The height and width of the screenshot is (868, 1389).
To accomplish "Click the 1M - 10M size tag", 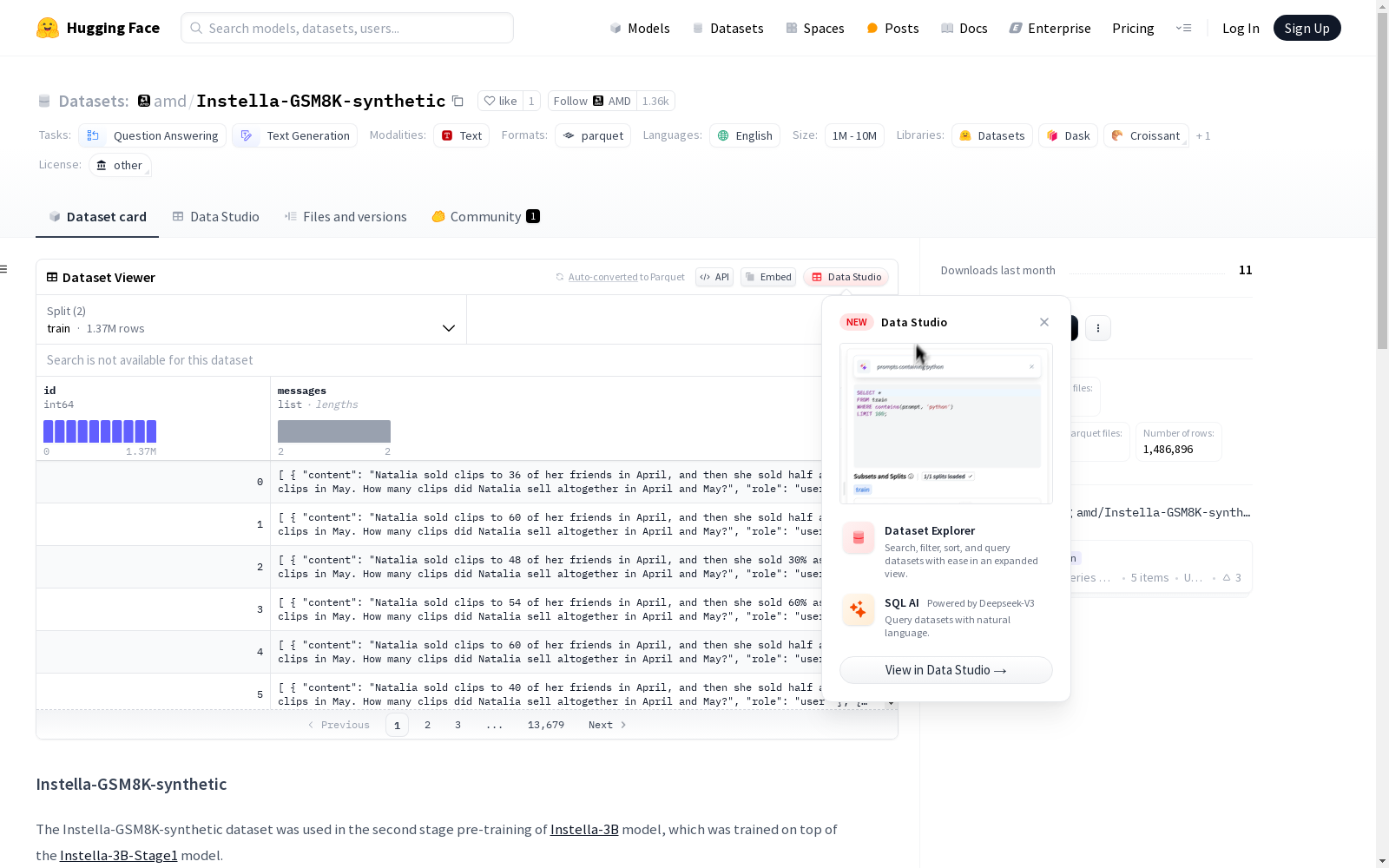I will 854,135.
